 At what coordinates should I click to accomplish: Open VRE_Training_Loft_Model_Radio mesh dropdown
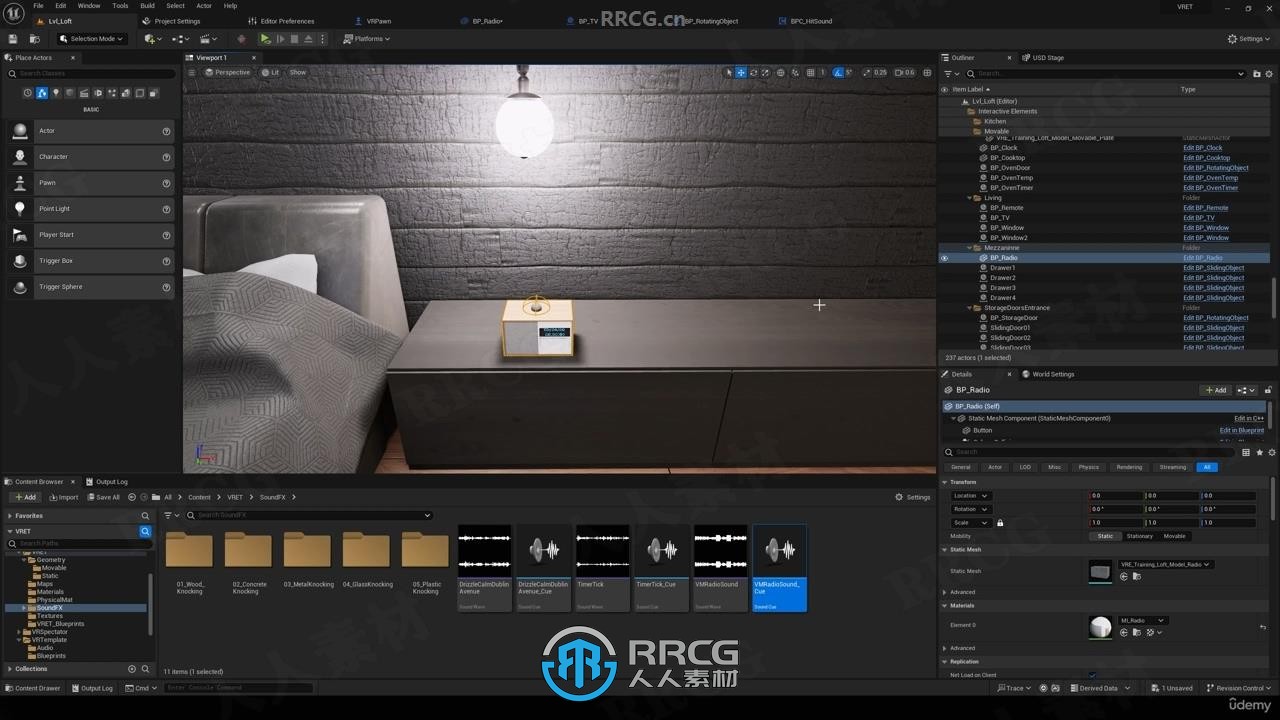(x=1165, y=564)
